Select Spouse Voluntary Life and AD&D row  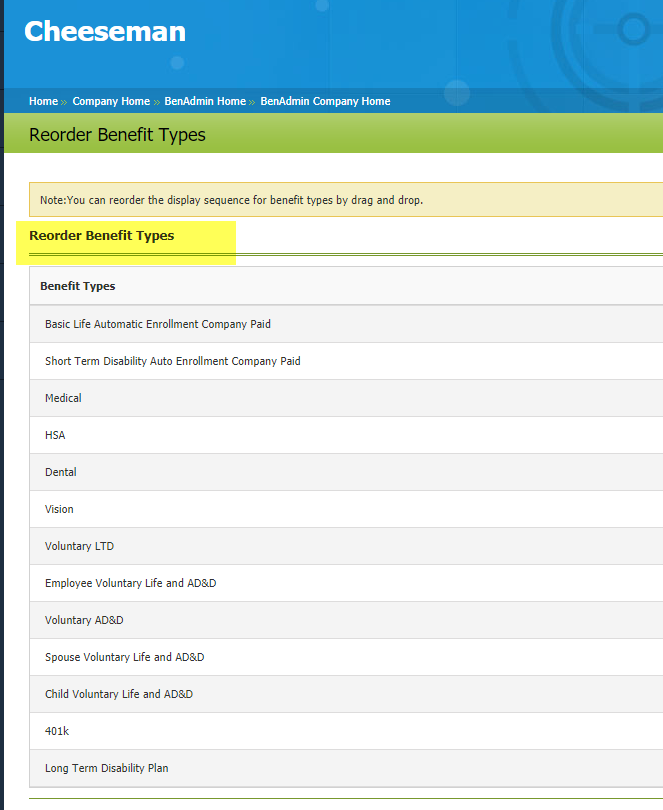point(124,657)
